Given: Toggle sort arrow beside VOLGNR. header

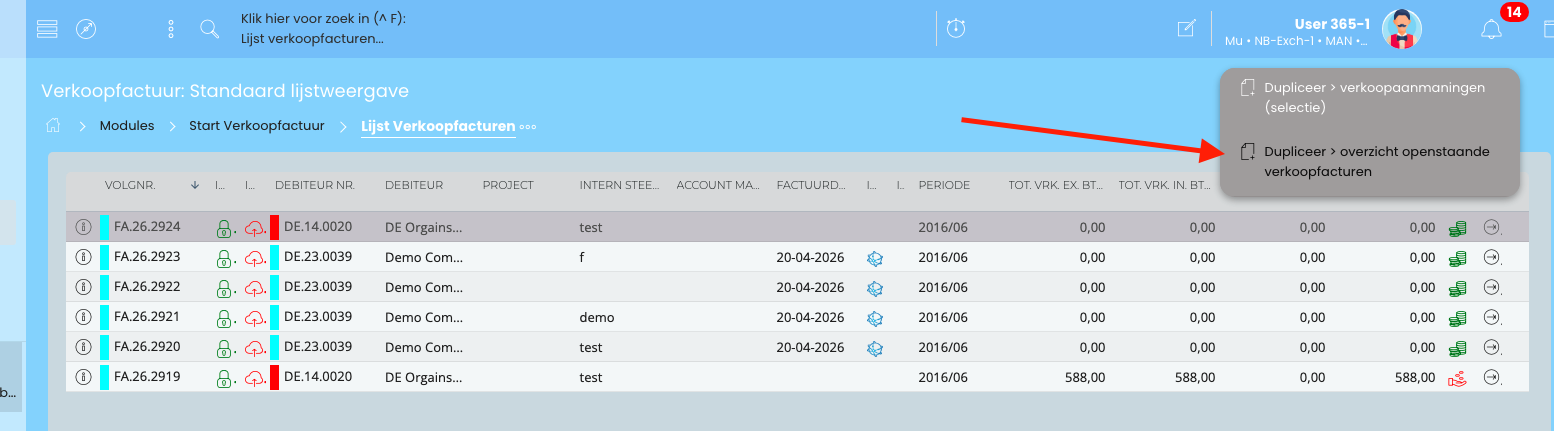Looking at the screenshot, I should pos(194,185).
